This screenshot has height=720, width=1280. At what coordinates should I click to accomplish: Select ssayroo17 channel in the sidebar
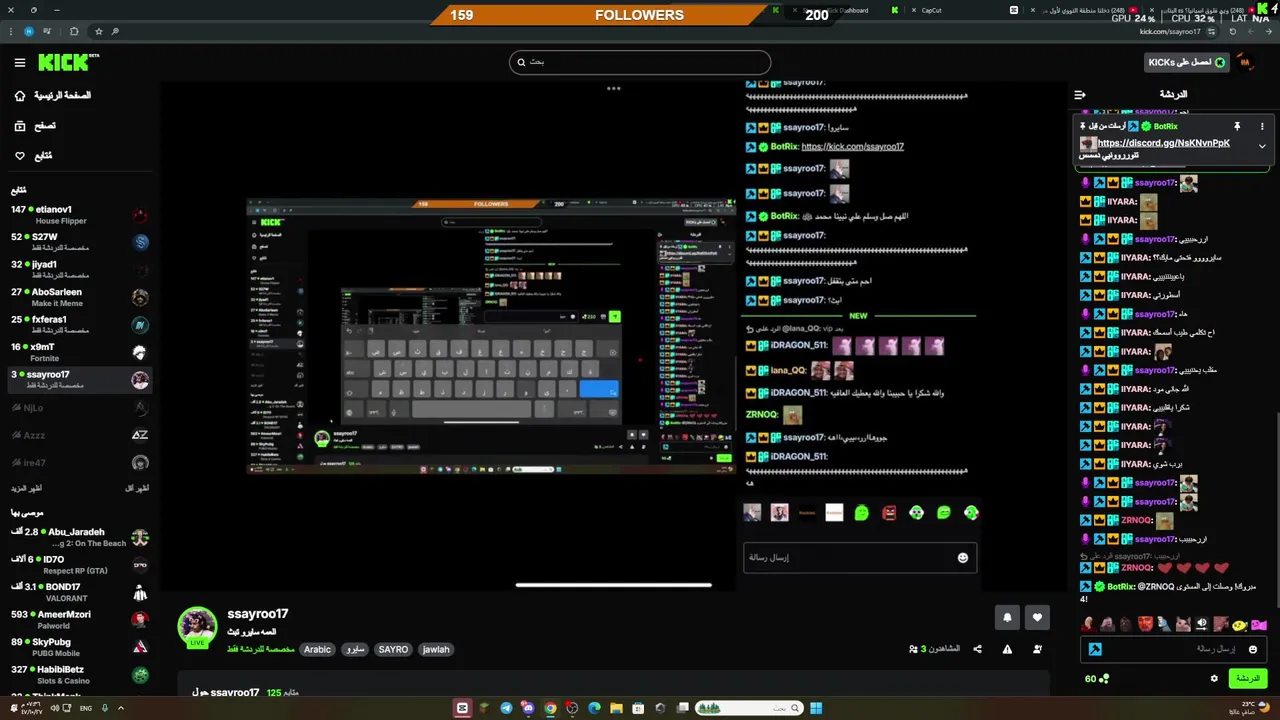pos(80,380)
